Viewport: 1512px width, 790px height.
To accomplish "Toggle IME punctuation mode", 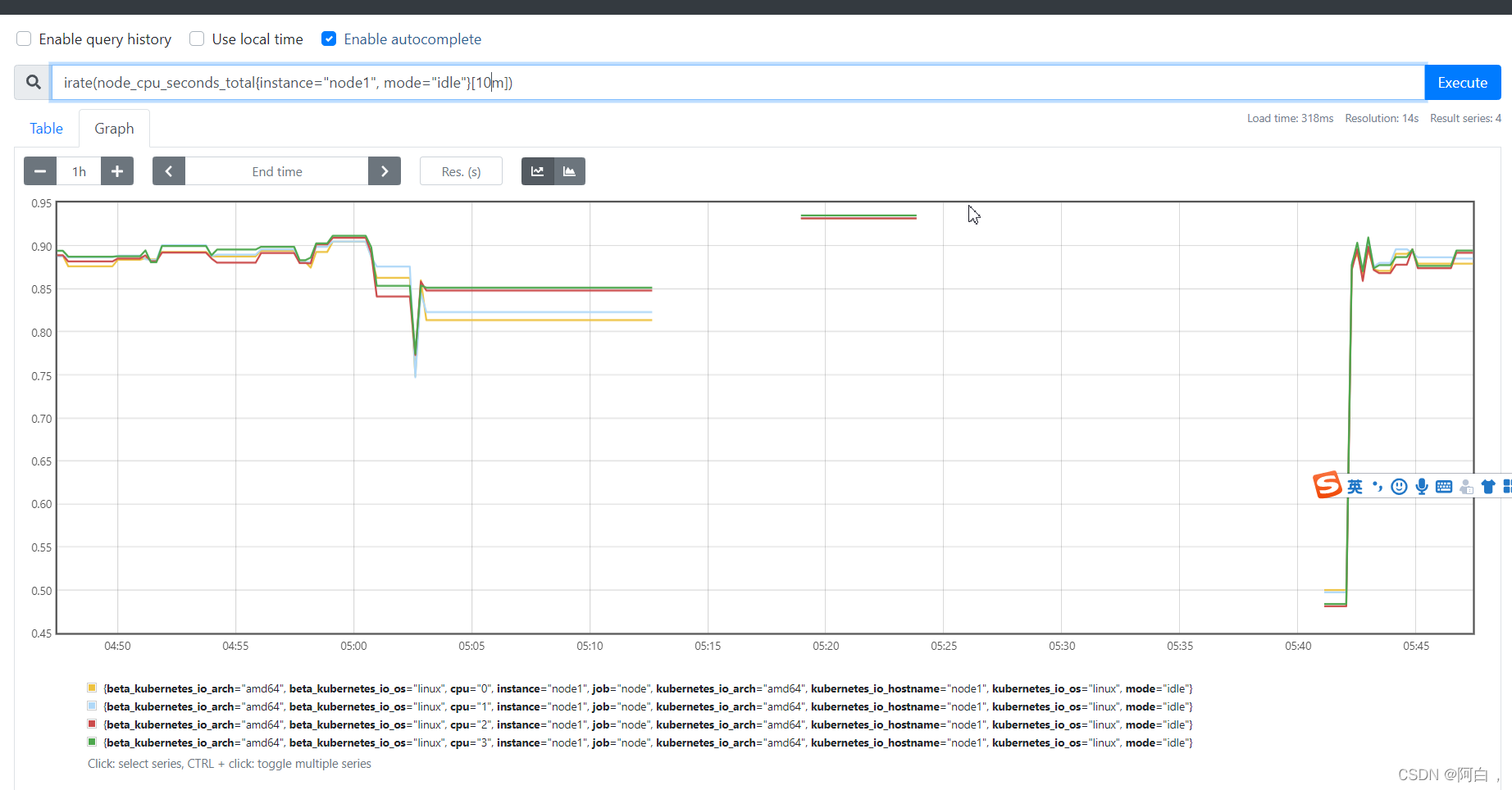I will pyautogui.click(x=1378, y=487).
